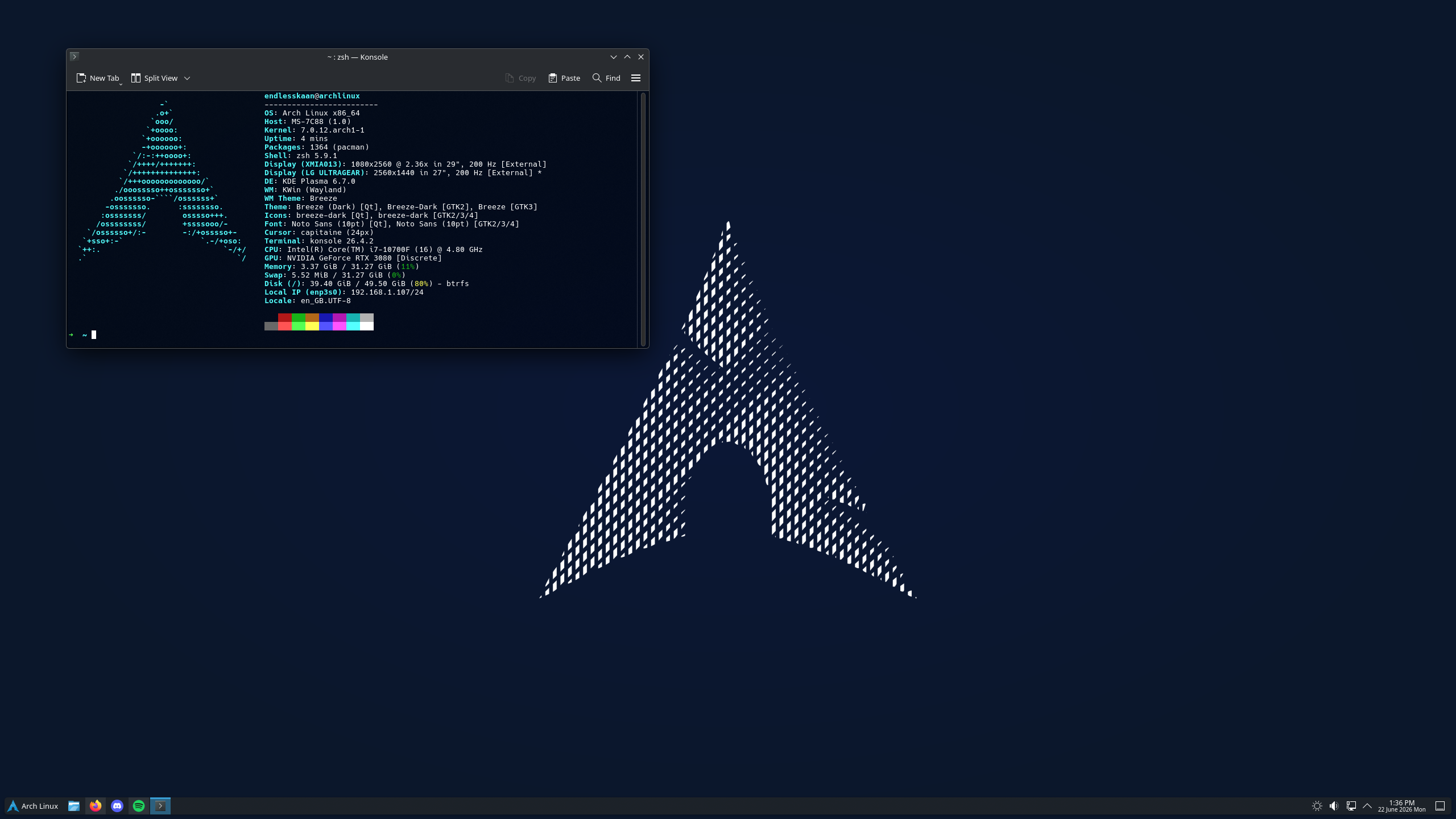Click the Show Desktop button in the panel corner

pyautogui.click(x=1440, y=806)
